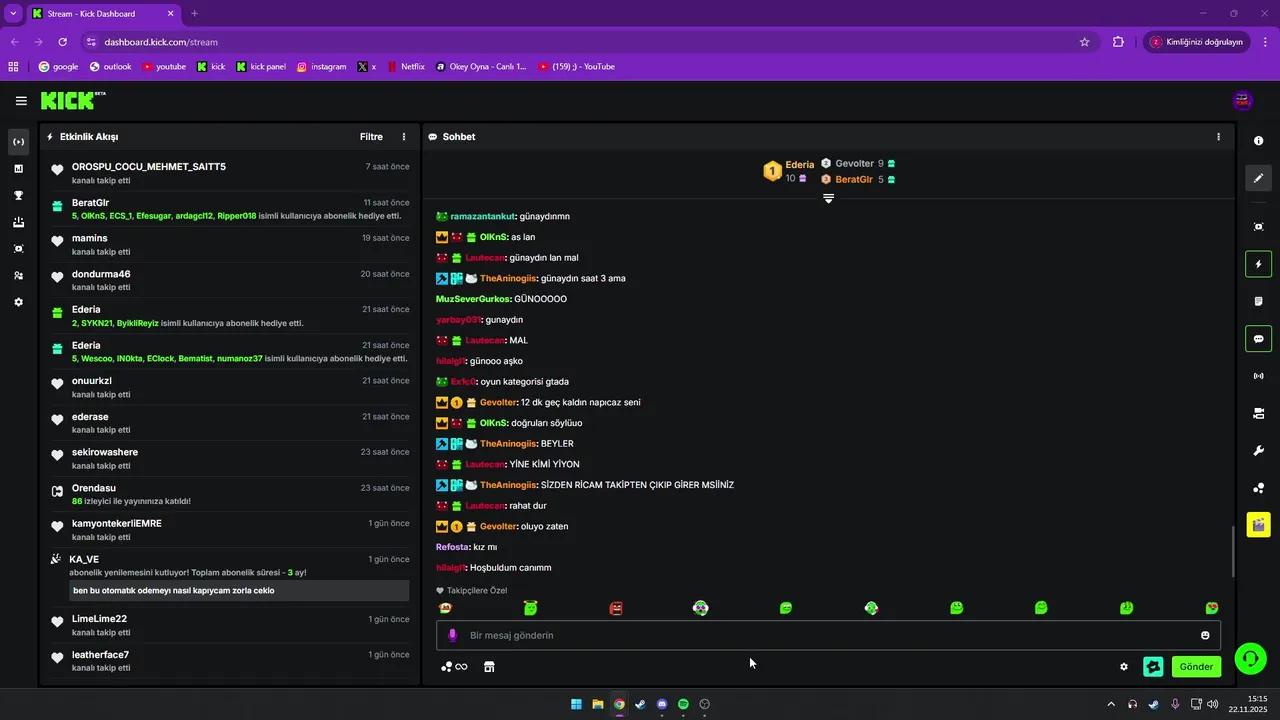Select the red robot emote in quick row
1280x720 pixels.
(x=616, y=608)
